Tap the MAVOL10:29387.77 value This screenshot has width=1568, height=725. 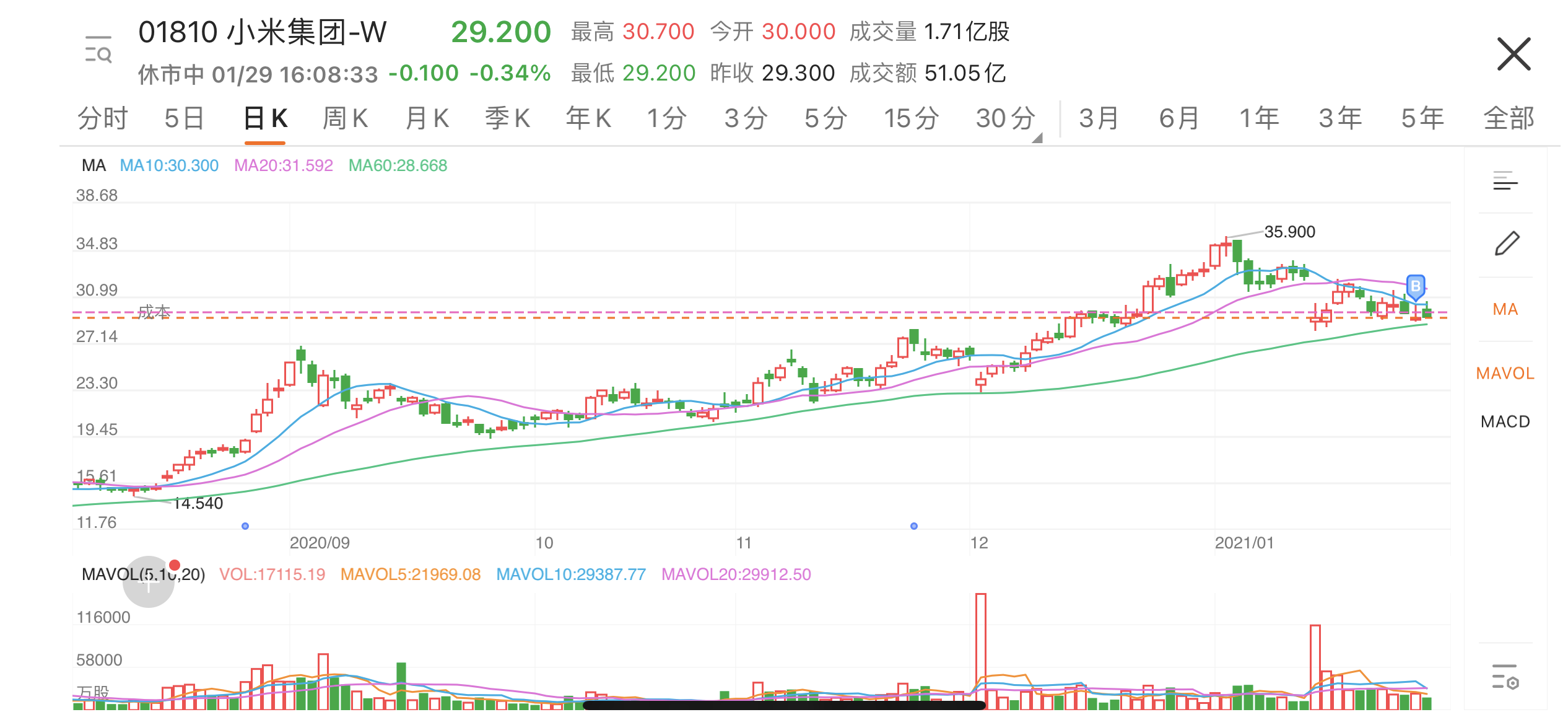click(571, 574)
